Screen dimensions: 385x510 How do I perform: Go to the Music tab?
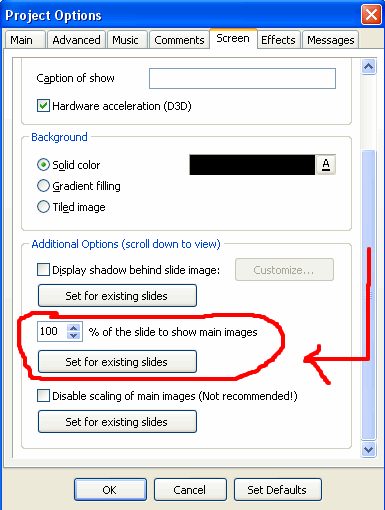125,40
